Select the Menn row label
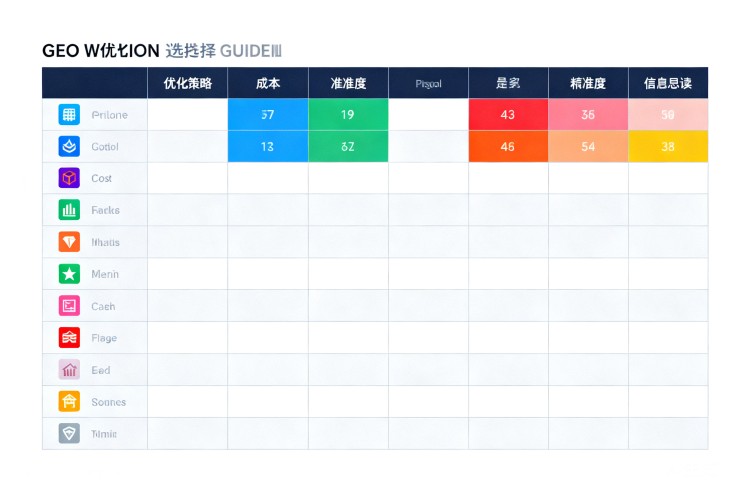750x500 pixels. coord(105,274)
